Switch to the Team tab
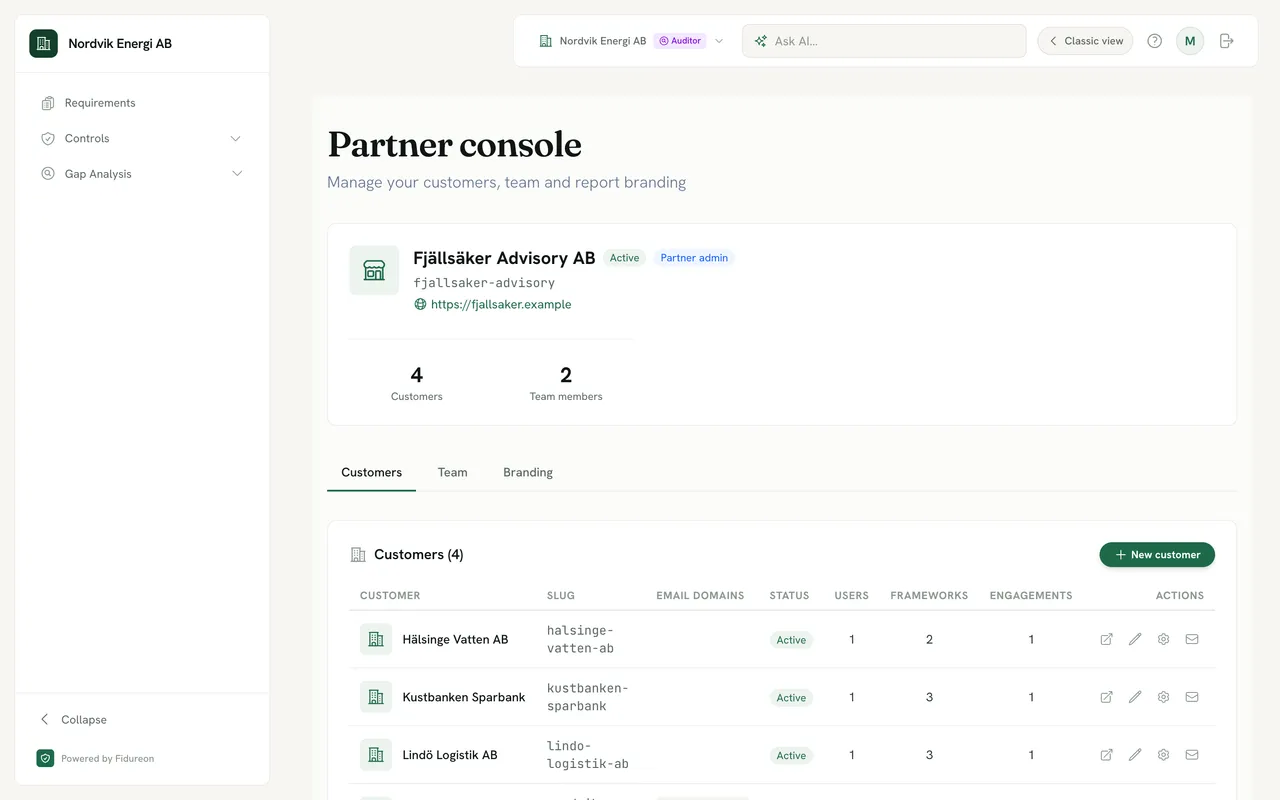This screenshot has height=800, width=1280. pyautogui.click(x=452, y=473)
